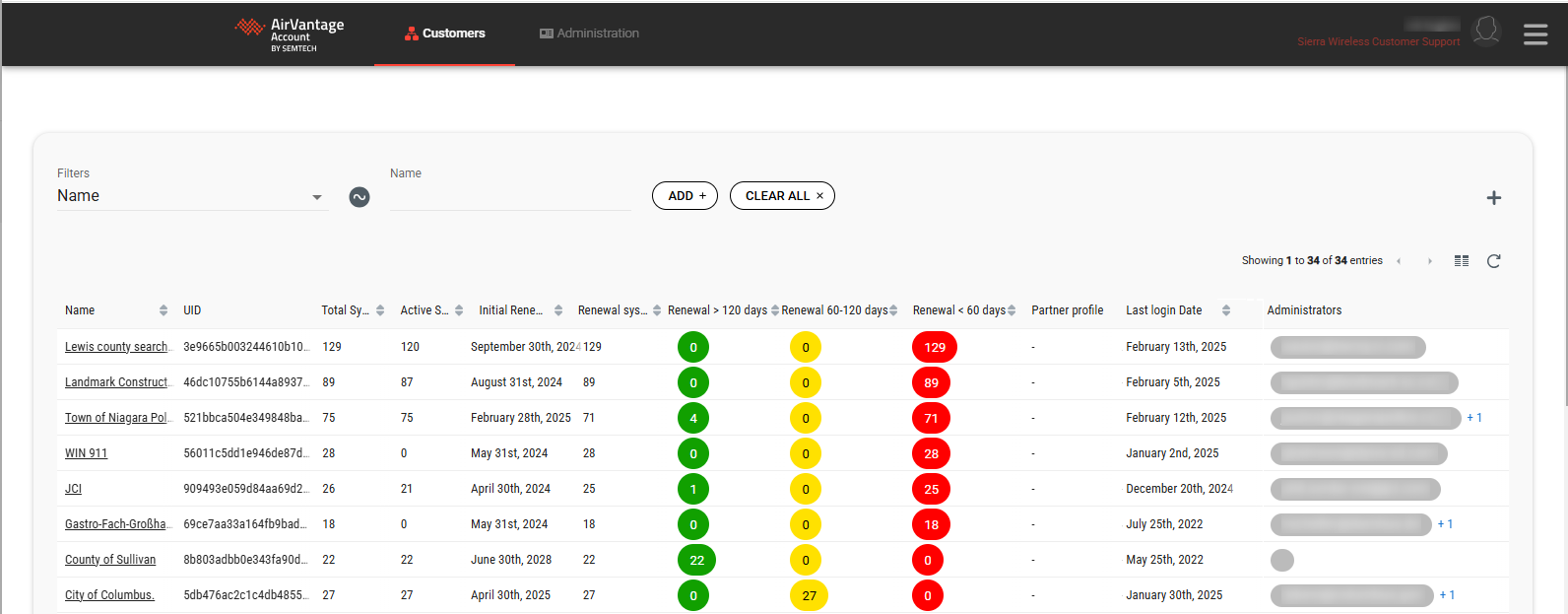Click the ADD + filter button

tap(685, 196)
